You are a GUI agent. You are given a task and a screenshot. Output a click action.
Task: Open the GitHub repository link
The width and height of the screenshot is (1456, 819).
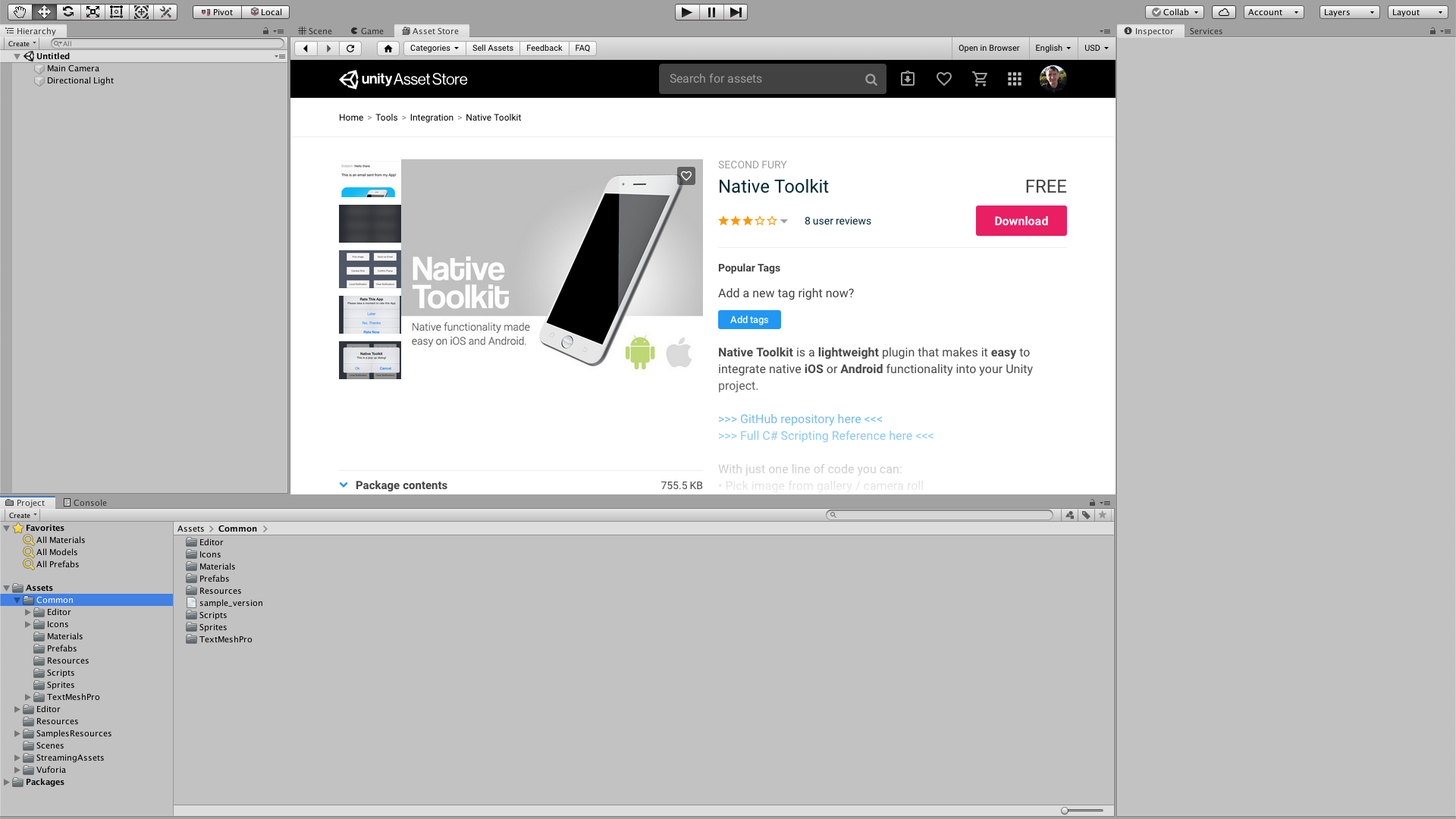pyautogui.click(x=800, y=419)
